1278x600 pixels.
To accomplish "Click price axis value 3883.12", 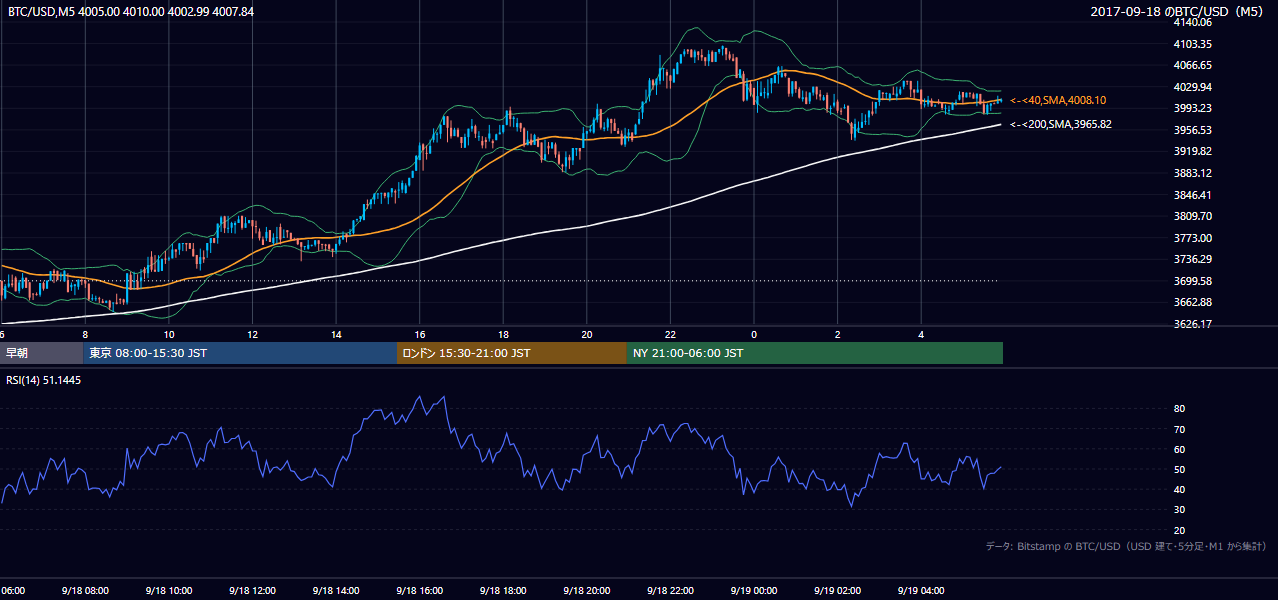I will click(1193, 173).
